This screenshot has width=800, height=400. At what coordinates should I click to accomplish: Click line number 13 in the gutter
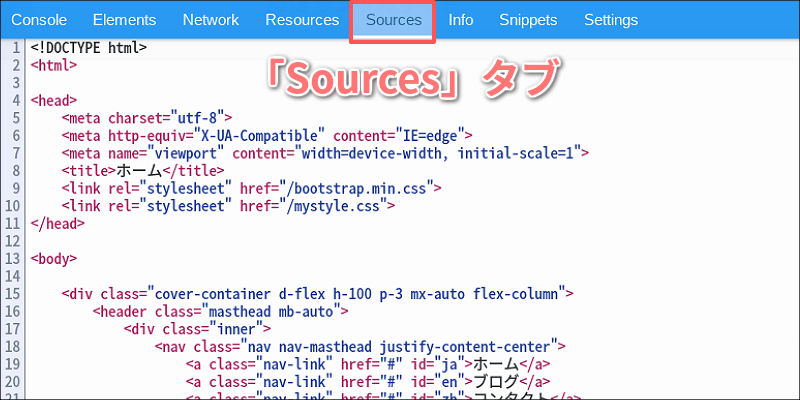click(12, 259)
